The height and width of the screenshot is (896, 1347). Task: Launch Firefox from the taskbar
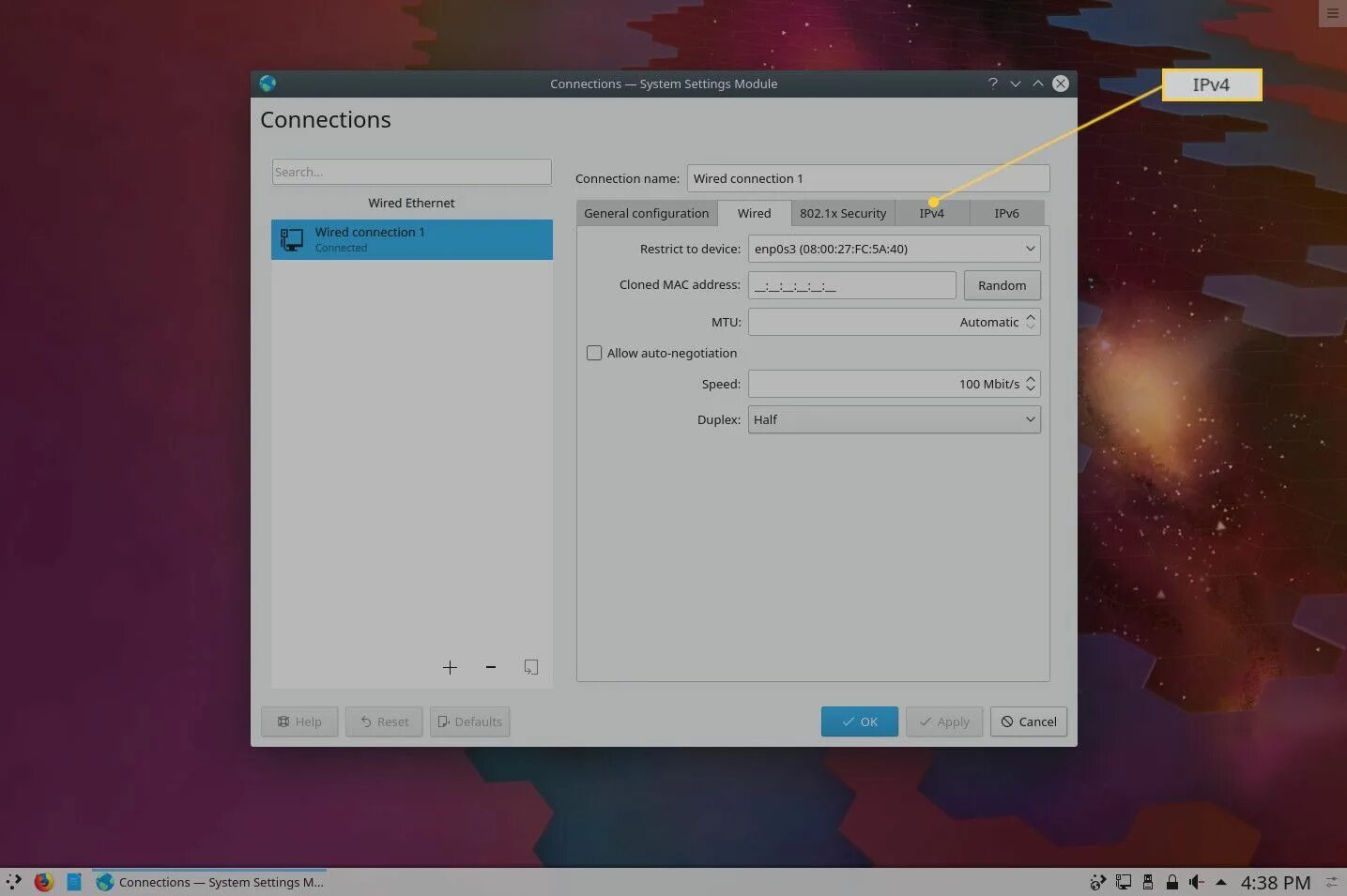coord(43,882)
